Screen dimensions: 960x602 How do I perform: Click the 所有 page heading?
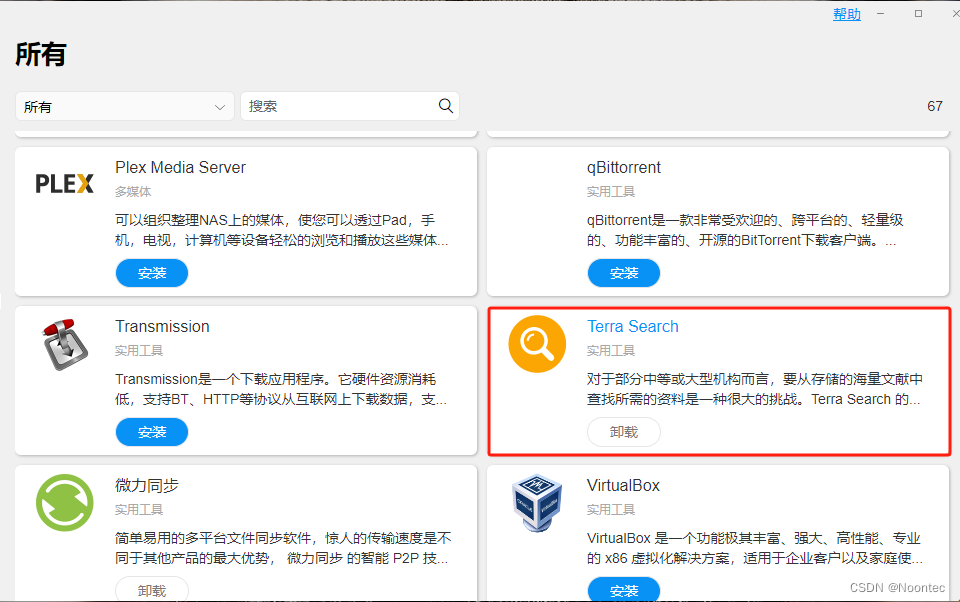(40, 54)
